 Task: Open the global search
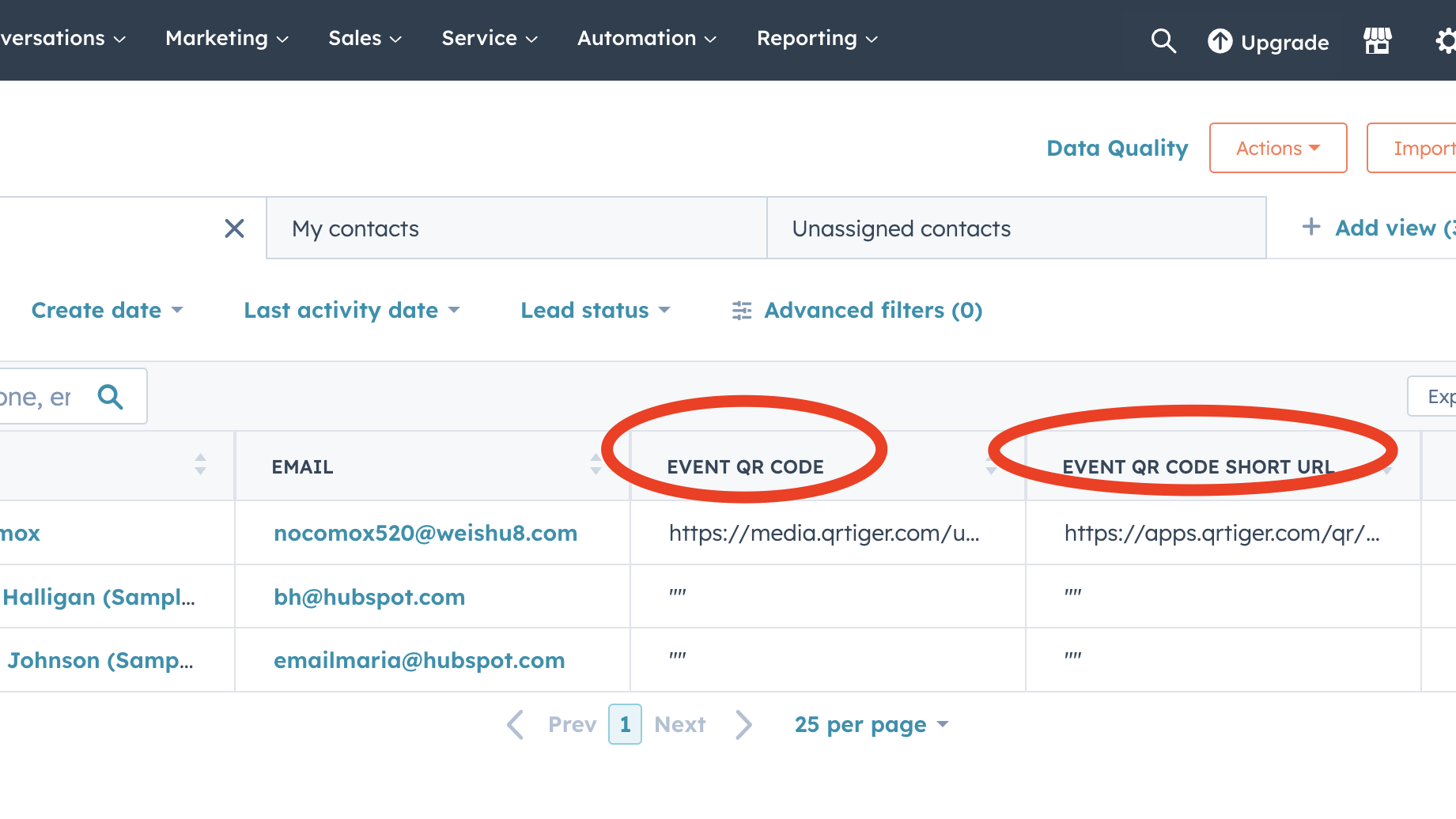tap(1163, 40)
